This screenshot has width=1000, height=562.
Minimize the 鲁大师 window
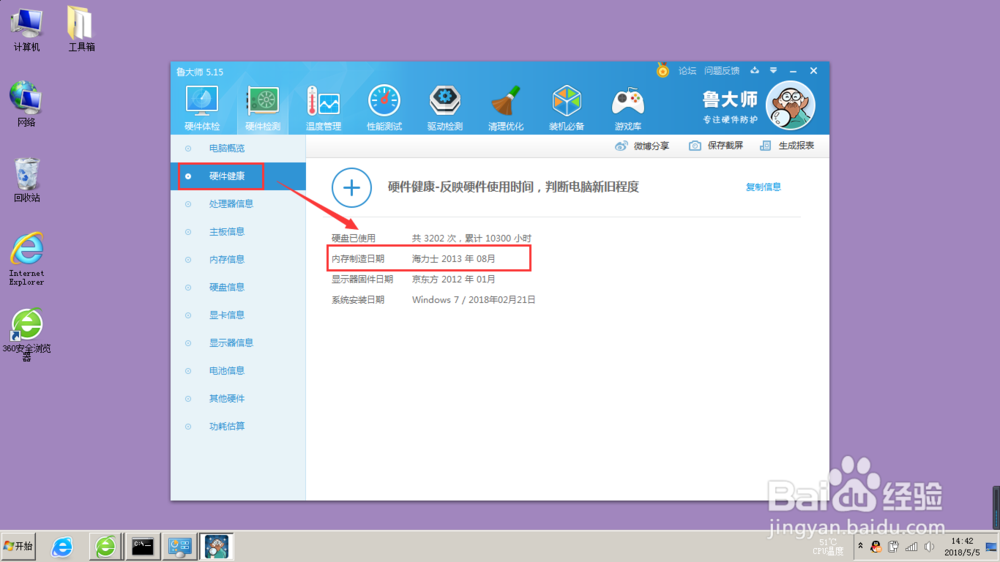[793, 71]
